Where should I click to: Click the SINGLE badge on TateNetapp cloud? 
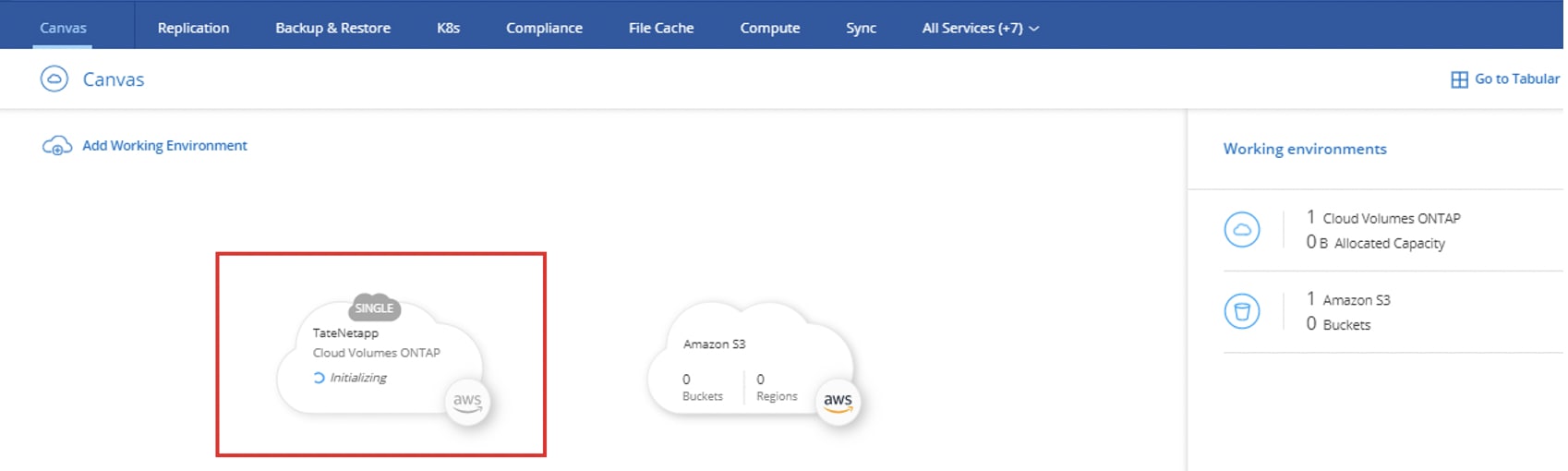(374, 308)
